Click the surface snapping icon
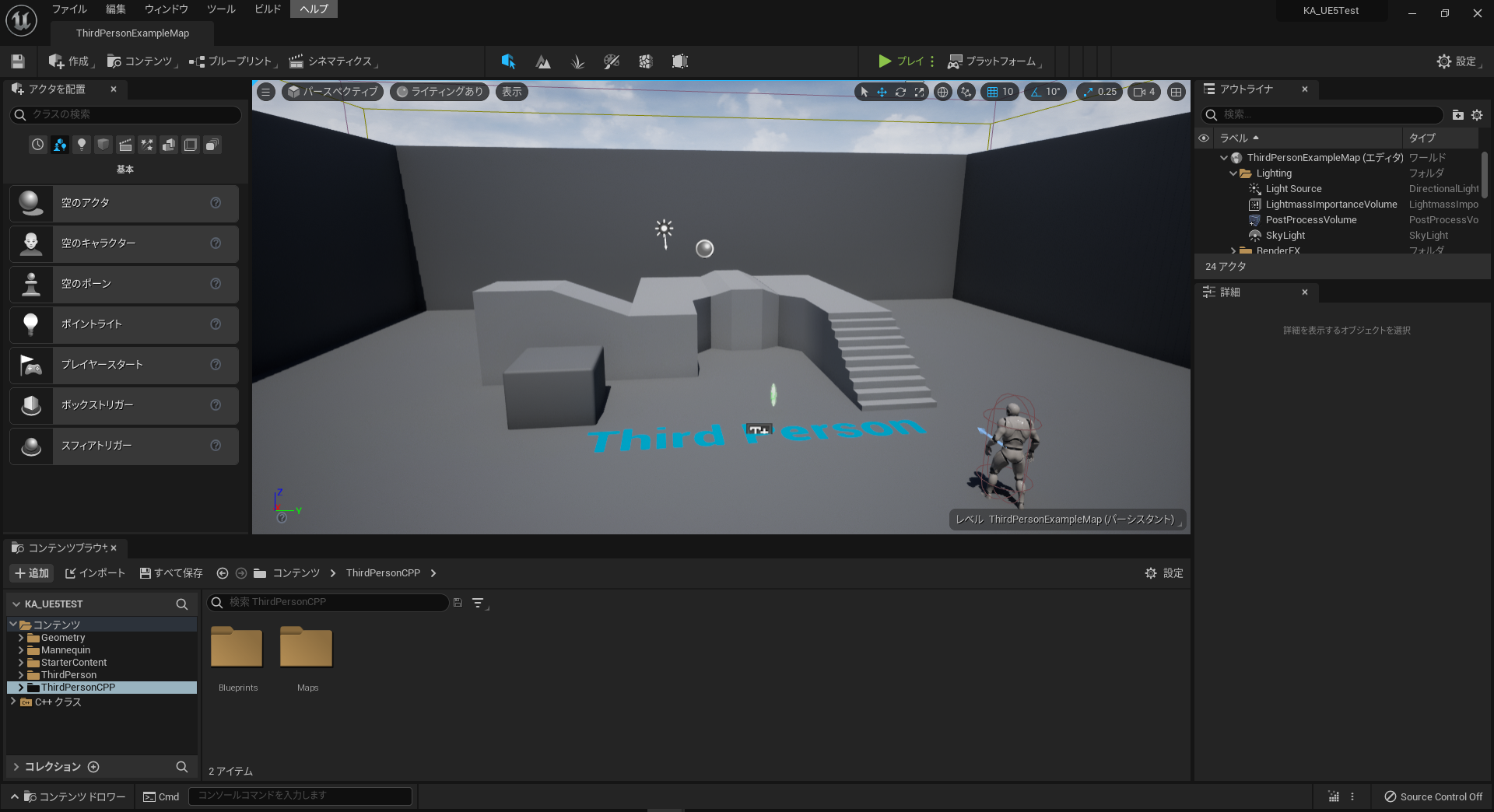1494x812 pixels. pyautogui.click(x=966, y=92)
